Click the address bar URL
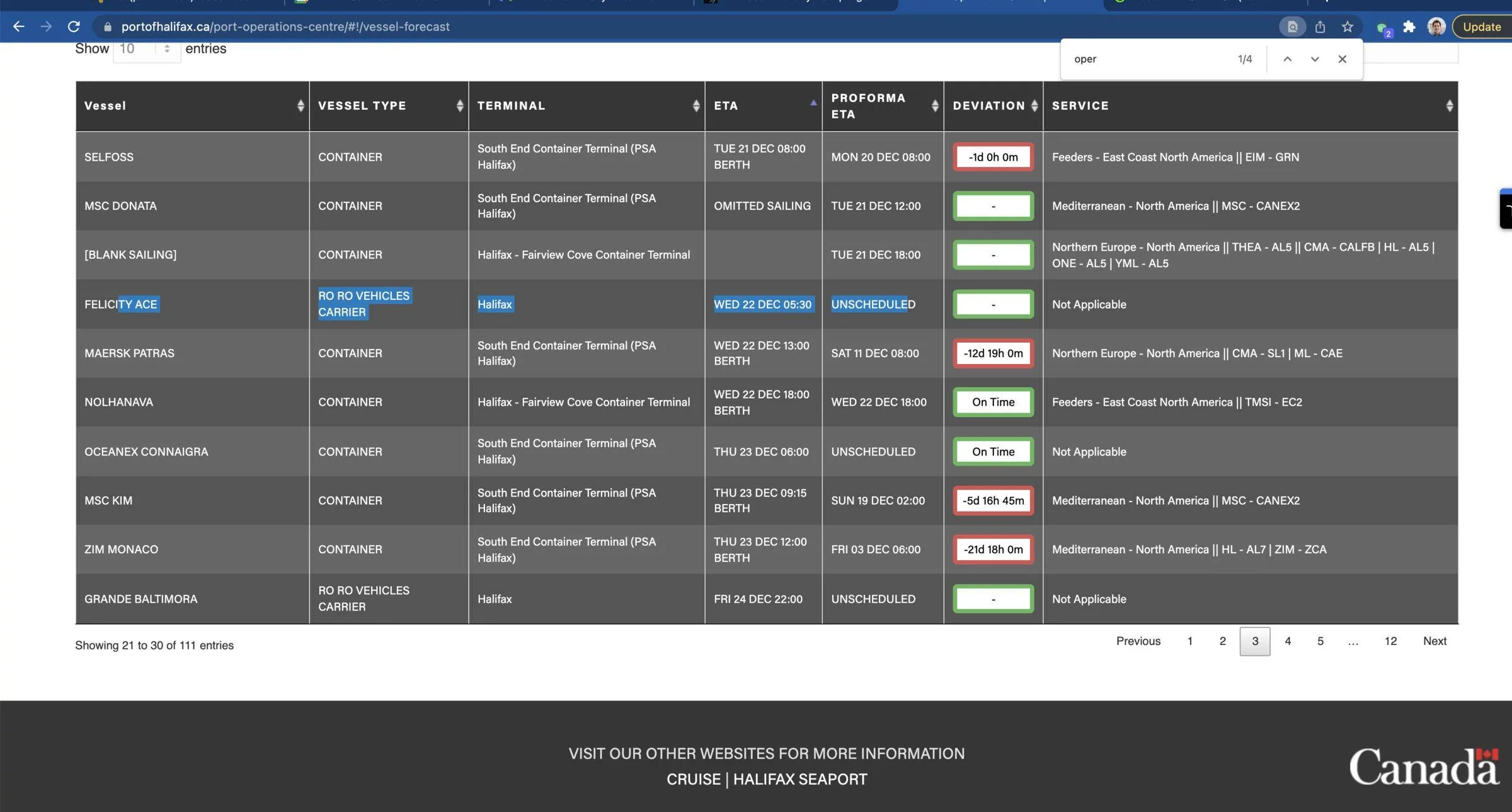The height and width of the screenshot is (812, 1512). click(285, 26)
